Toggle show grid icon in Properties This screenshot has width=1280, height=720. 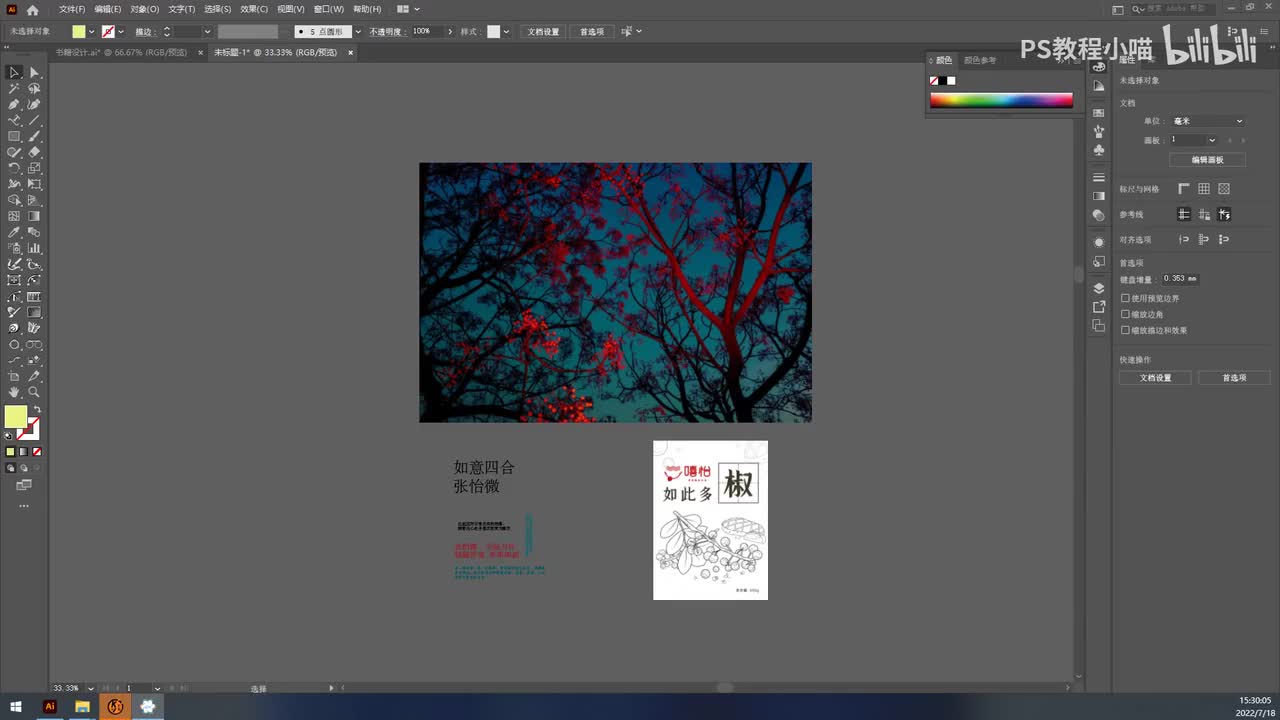pos(1204,189)
